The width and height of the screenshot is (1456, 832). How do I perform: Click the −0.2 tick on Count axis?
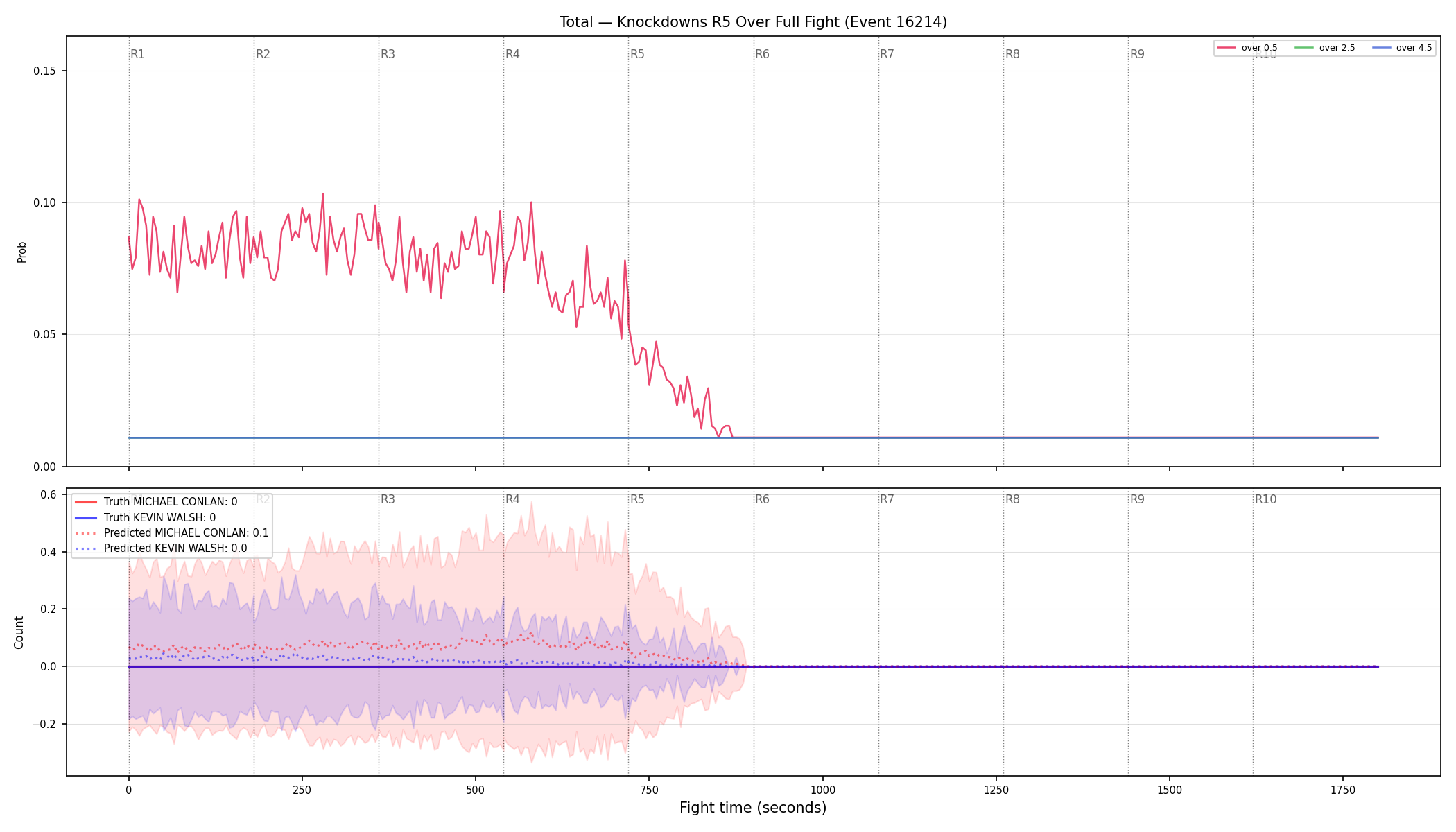point(44,725)
